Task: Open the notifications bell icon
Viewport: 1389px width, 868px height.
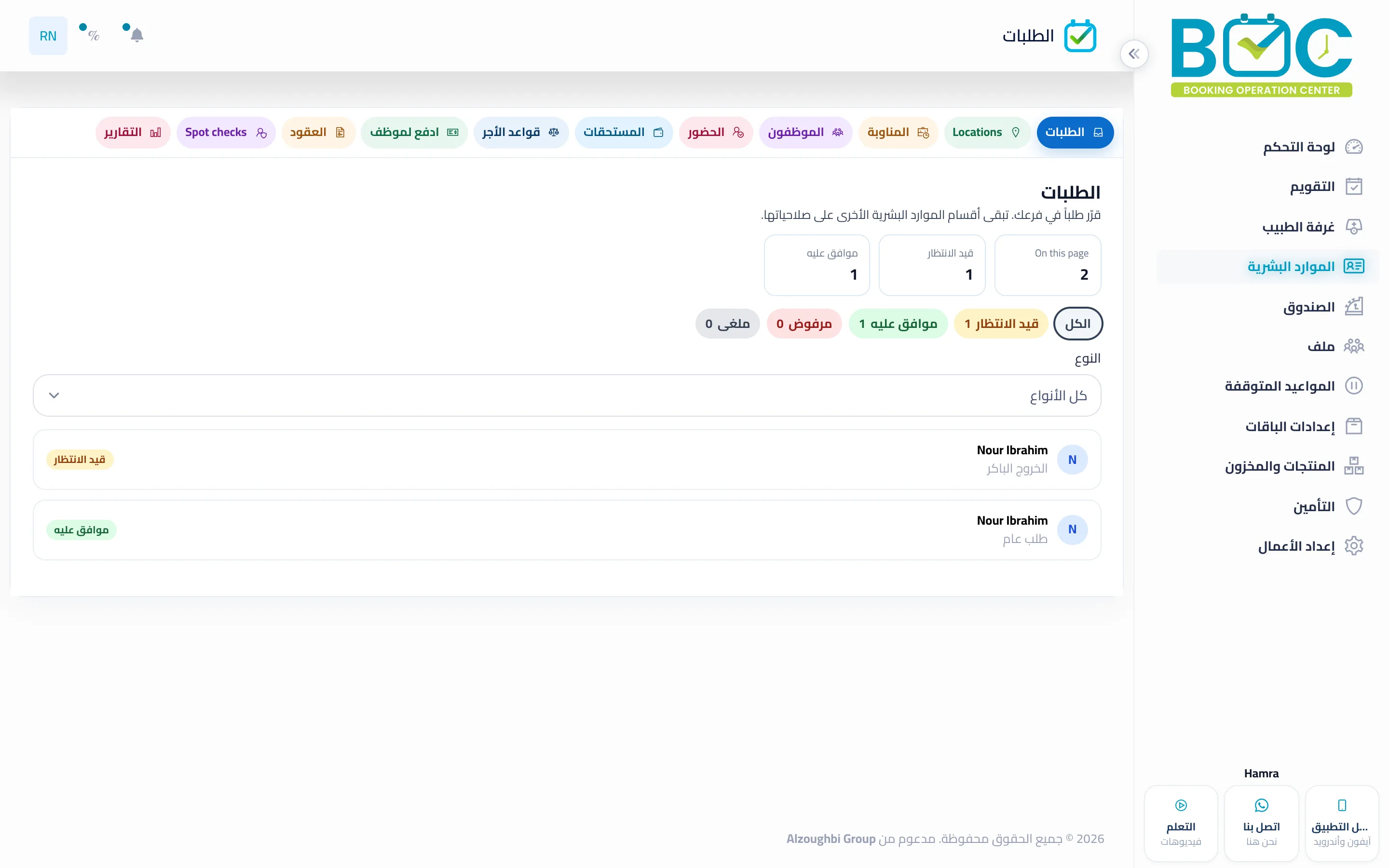Action: tap(136, 36)
